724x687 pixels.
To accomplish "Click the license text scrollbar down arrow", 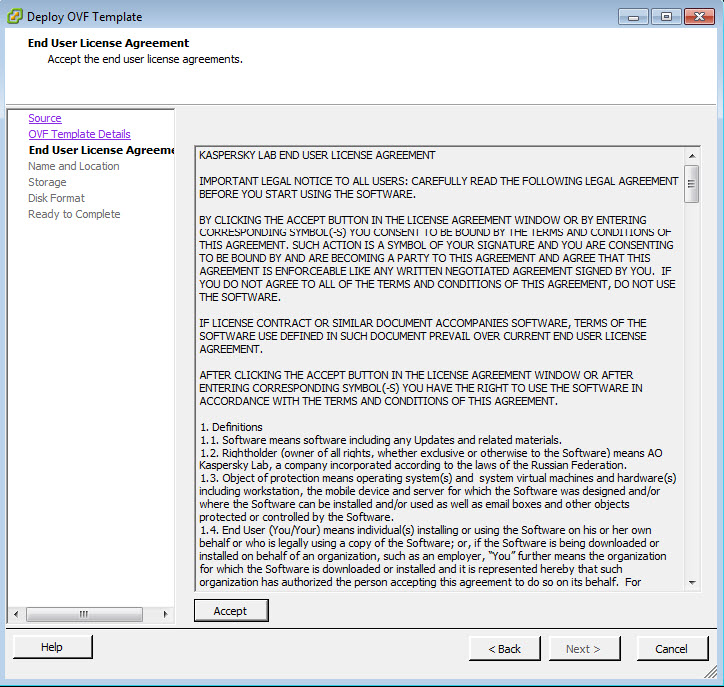I will [x=692, y=582].
